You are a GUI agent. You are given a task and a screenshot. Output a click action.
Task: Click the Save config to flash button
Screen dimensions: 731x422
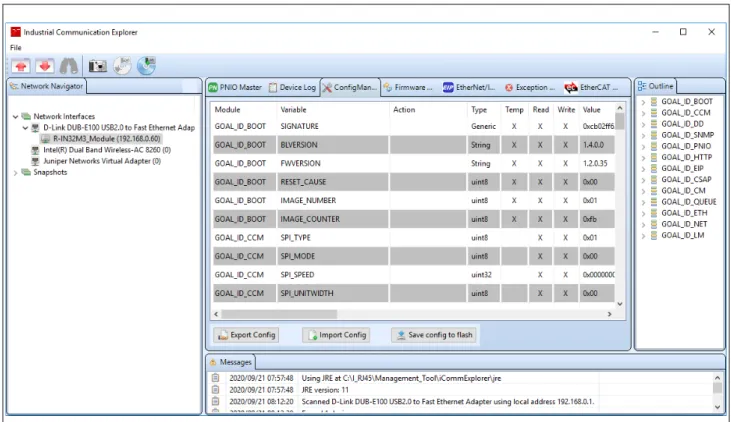tap(434, 335)
